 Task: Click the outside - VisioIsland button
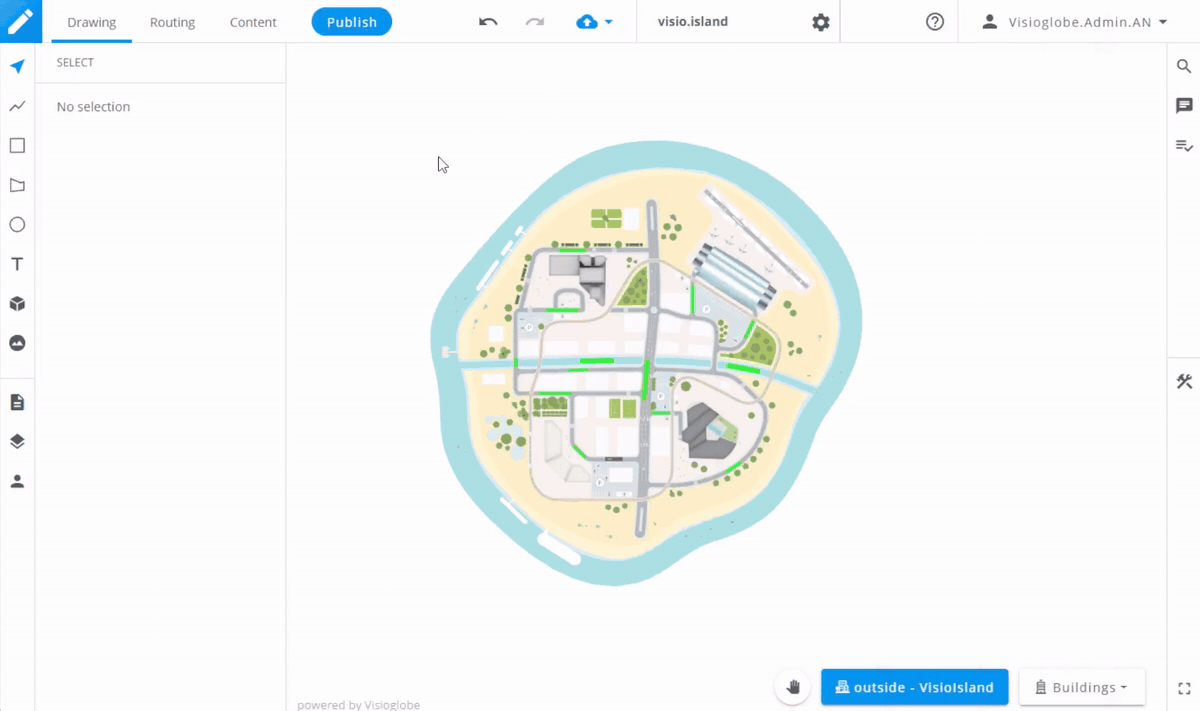[914, 687]
